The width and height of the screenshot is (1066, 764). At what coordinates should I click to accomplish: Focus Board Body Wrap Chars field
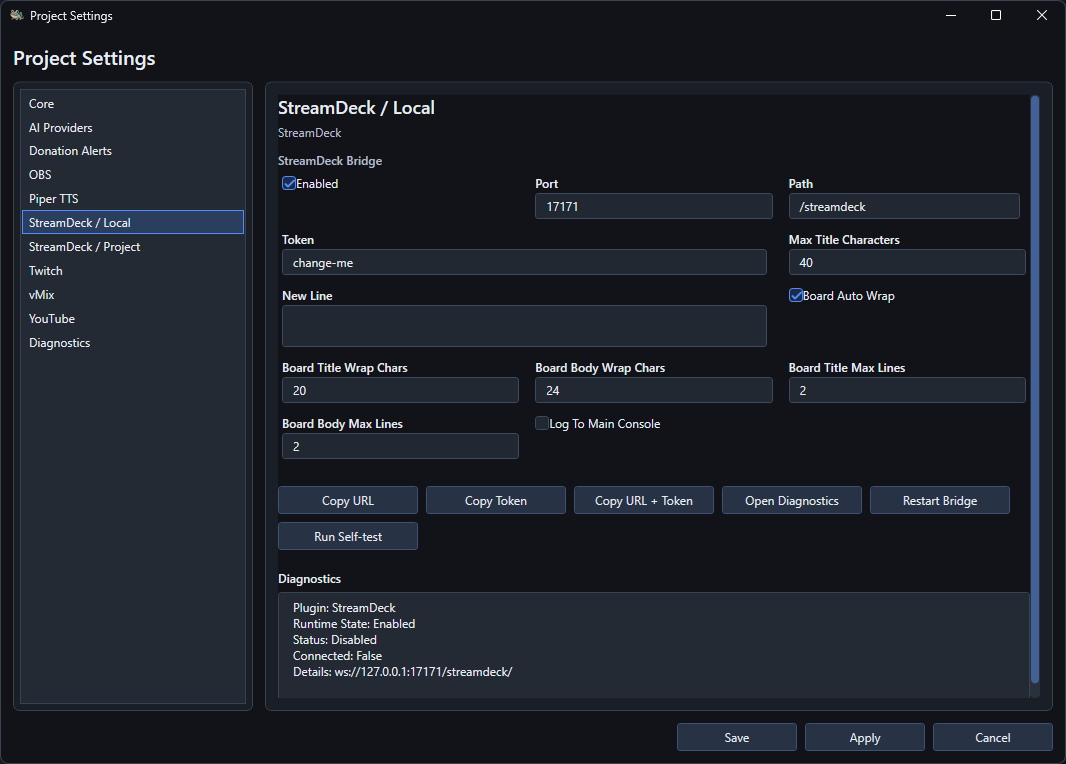click(x=653, y=390)
